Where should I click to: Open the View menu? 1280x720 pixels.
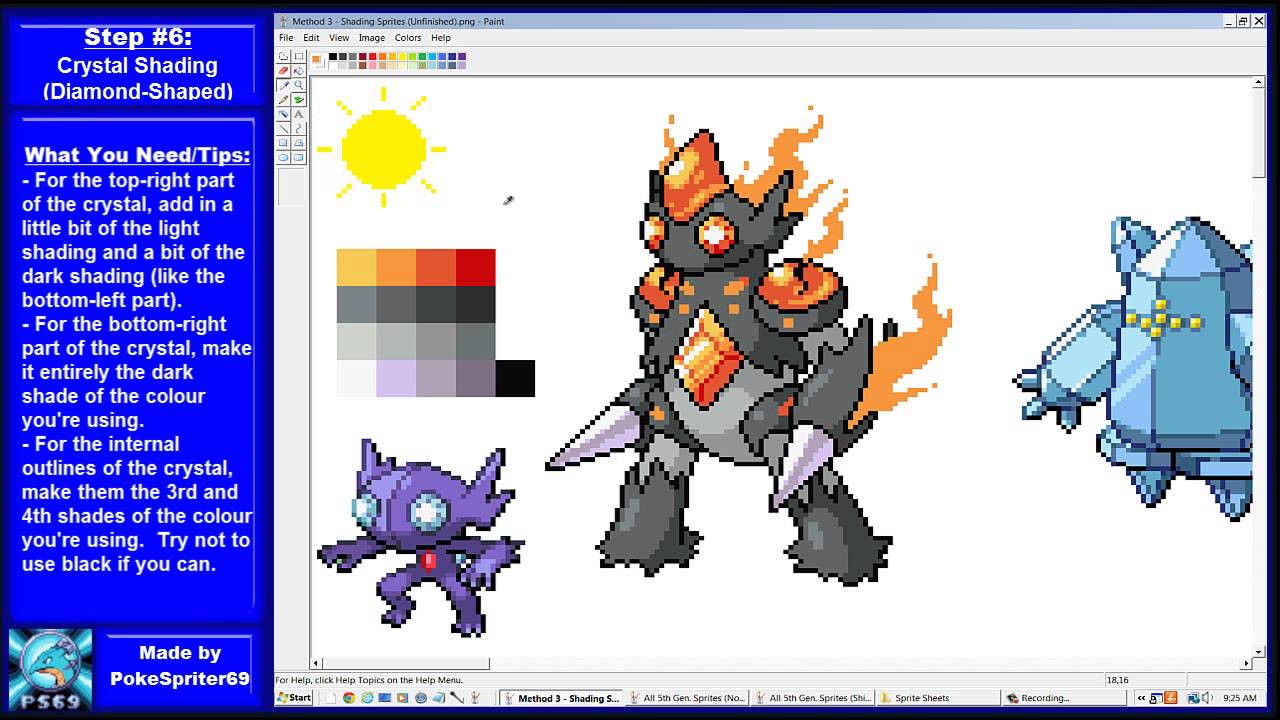pyautogui.click(x=339, y=38)
